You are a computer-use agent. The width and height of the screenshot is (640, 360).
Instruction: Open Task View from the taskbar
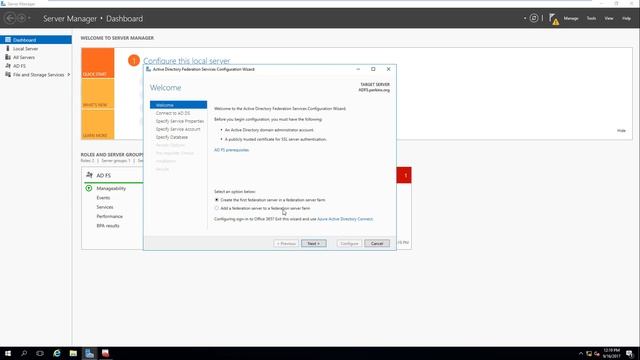(x=40, y=353)
